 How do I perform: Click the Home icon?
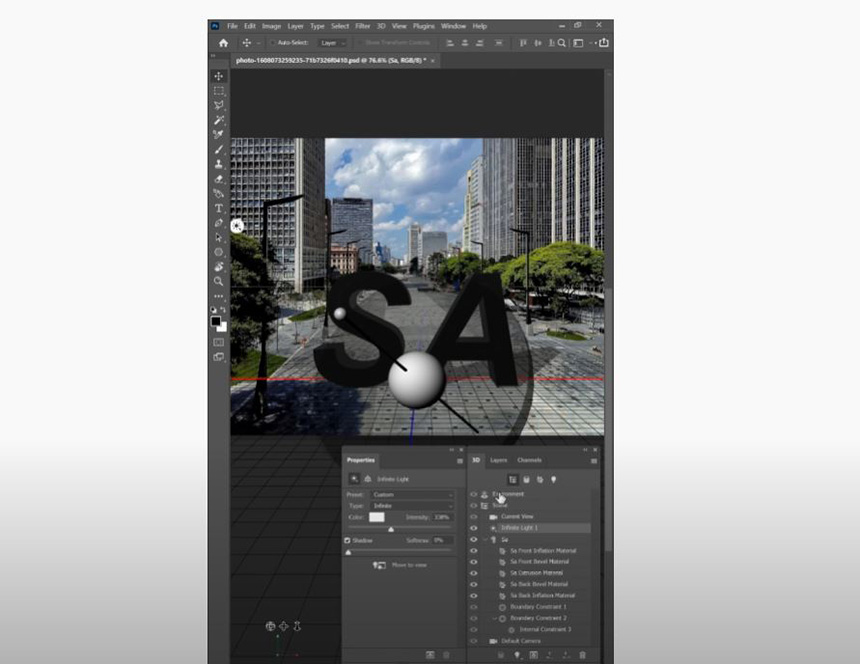tap(223, 43)
